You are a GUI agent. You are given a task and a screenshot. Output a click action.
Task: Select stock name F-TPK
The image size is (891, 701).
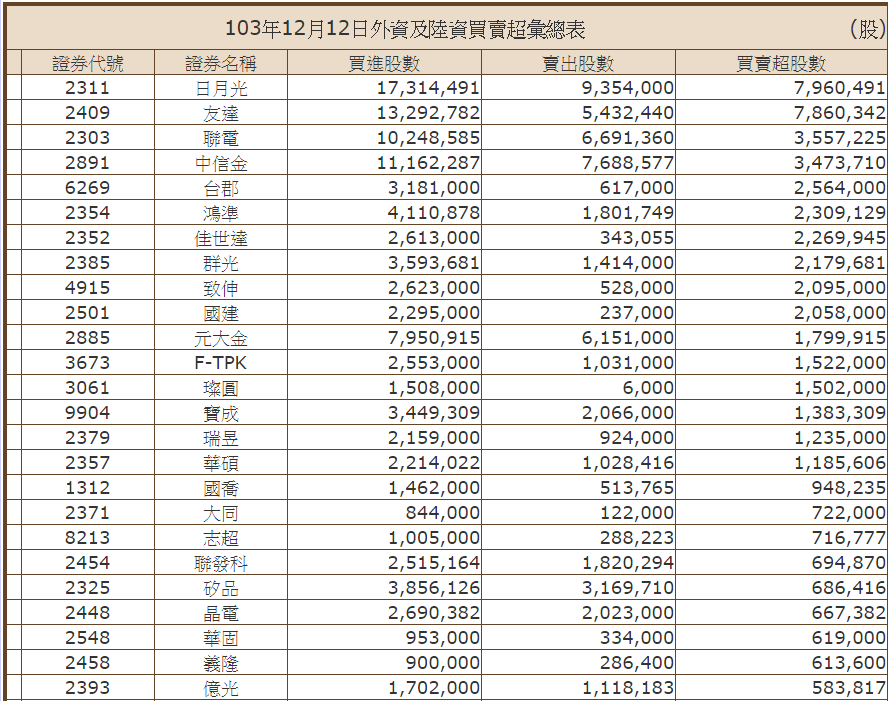click(x=221, y=363)
